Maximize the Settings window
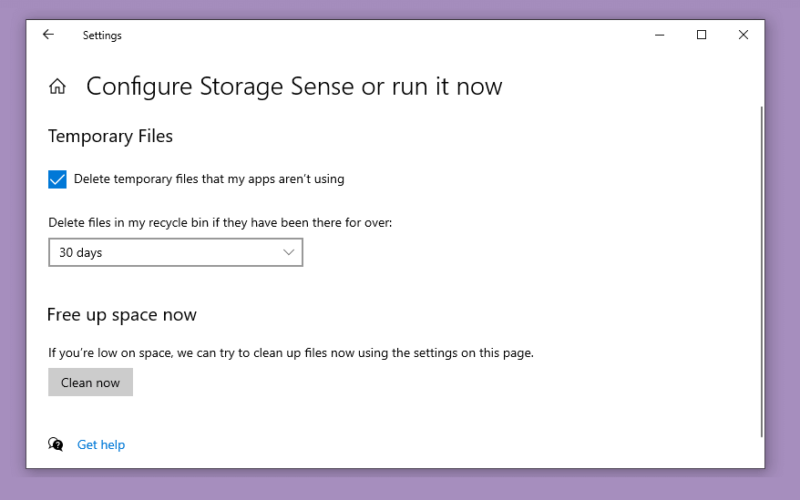Image resolution: width=800 pixels, height=500 pixels. pyautogui.click(x=702, y=35)
